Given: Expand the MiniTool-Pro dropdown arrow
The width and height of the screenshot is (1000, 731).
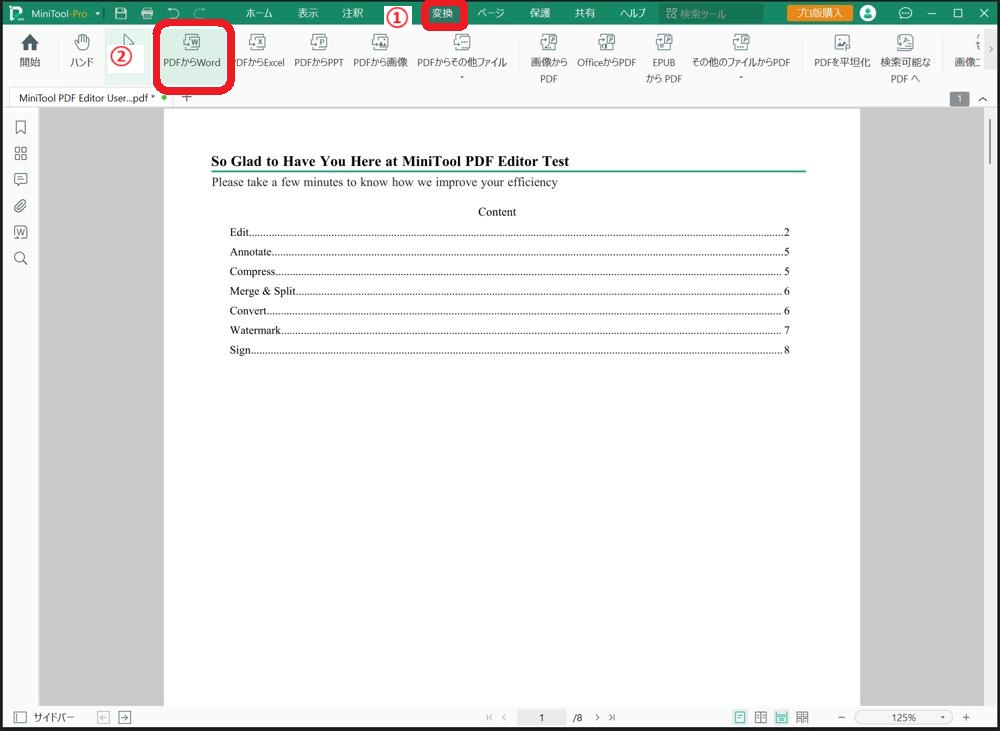Looking at the screenshot, I should 98,13.
